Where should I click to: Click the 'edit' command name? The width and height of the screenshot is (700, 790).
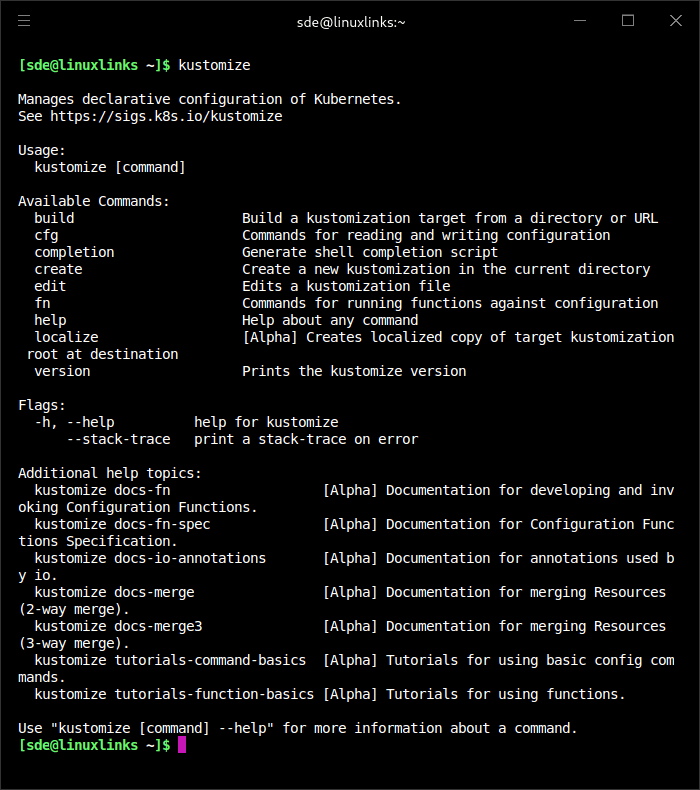click(50, 286)
